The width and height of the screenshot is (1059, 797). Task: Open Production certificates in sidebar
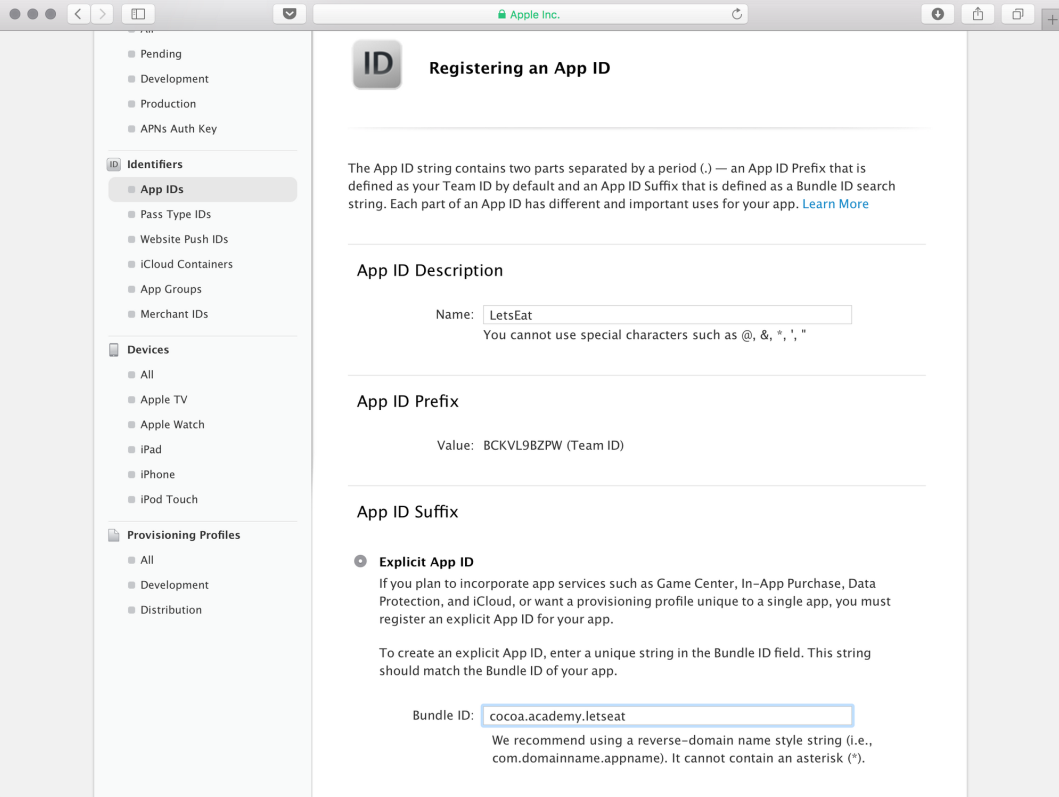168,104
